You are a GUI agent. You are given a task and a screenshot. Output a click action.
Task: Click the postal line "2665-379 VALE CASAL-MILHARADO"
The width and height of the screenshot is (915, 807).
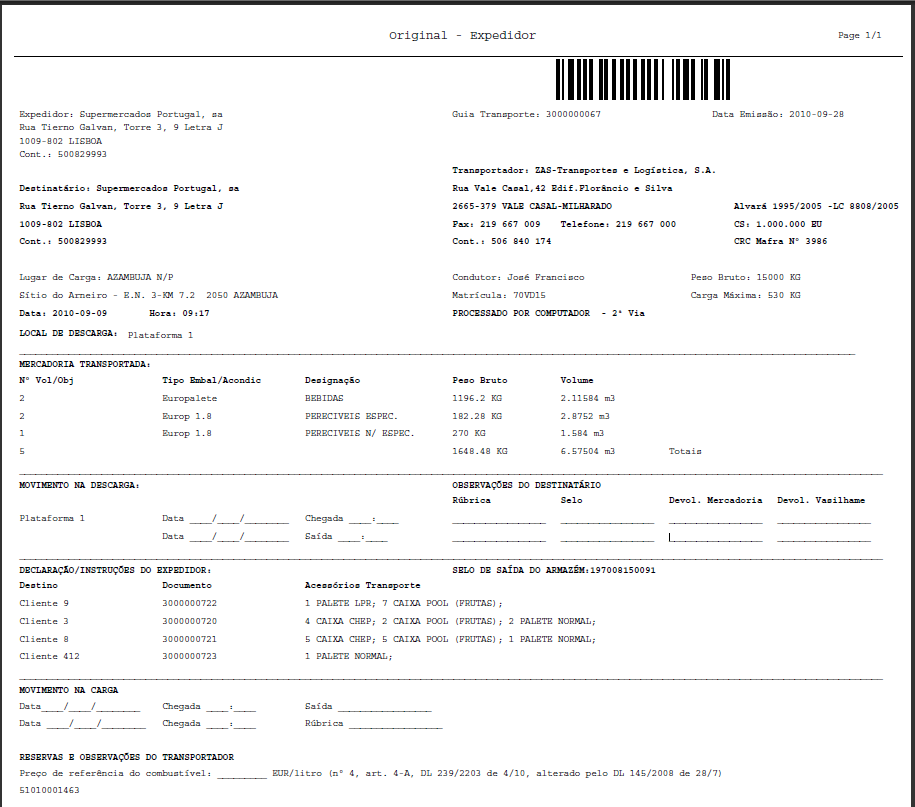[532, 206]
